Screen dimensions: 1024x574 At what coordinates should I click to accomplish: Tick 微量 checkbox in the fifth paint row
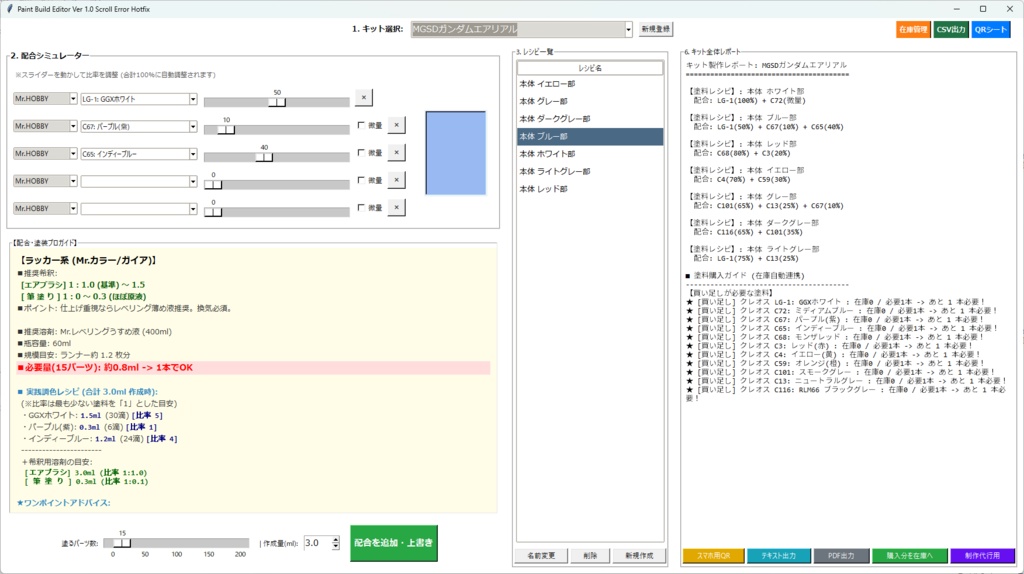[361, 208]
